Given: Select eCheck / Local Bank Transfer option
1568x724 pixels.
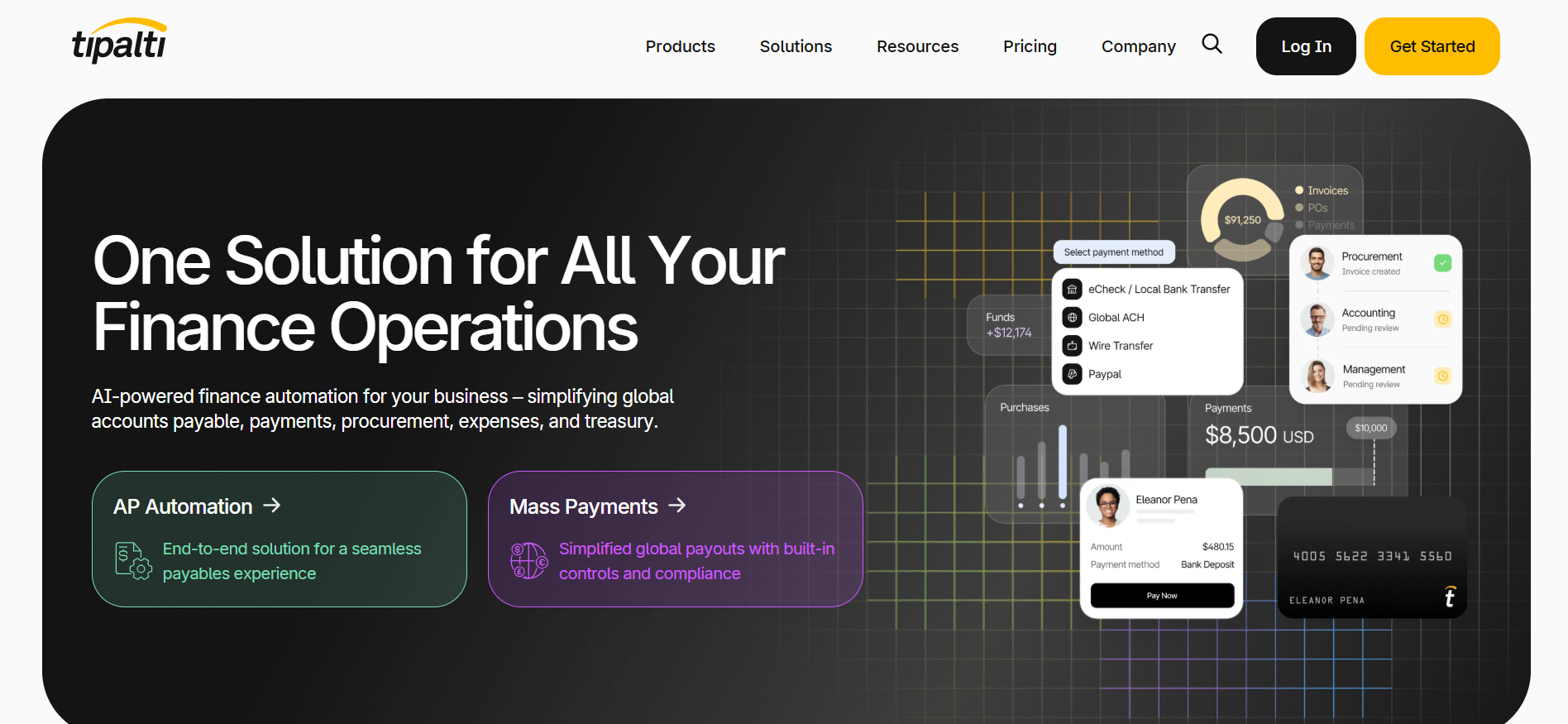Looking at the screenshot, I should point(1148,289).
